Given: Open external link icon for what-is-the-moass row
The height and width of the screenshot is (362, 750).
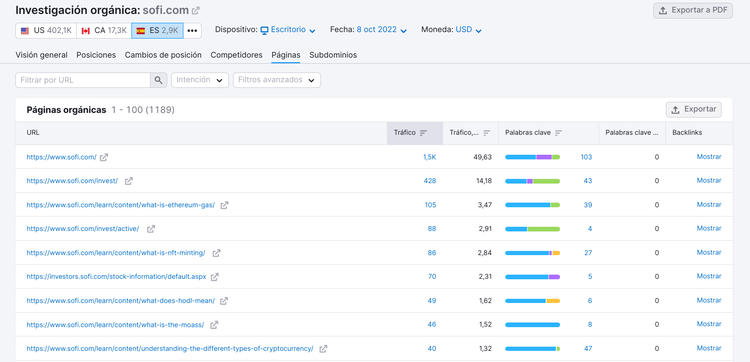Looking at the screenshot, I should [x=214, y=325].
